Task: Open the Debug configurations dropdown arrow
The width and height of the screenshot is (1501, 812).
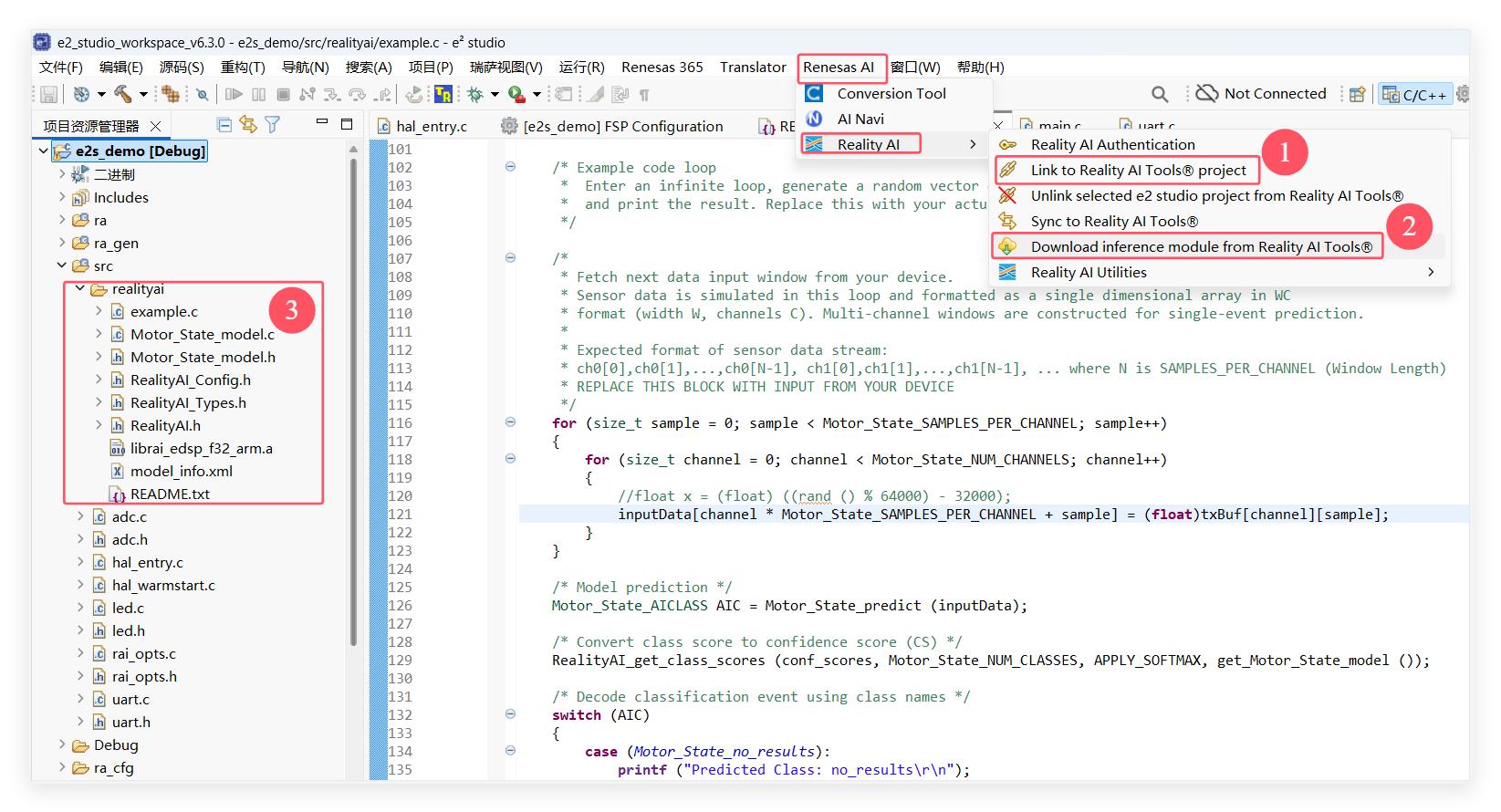Action: click(495, 94)
